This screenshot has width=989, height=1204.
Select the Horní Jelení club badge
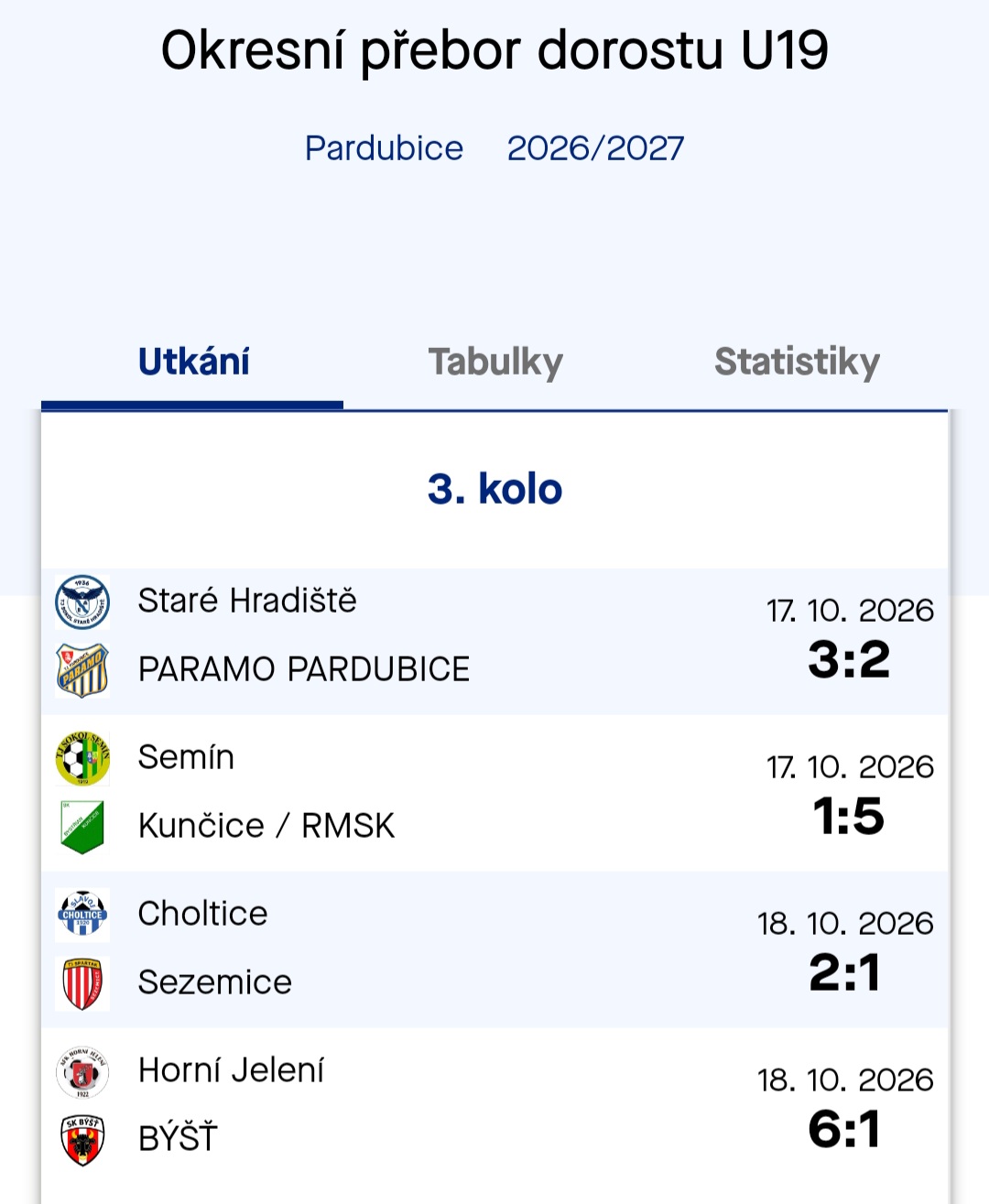82,1071
